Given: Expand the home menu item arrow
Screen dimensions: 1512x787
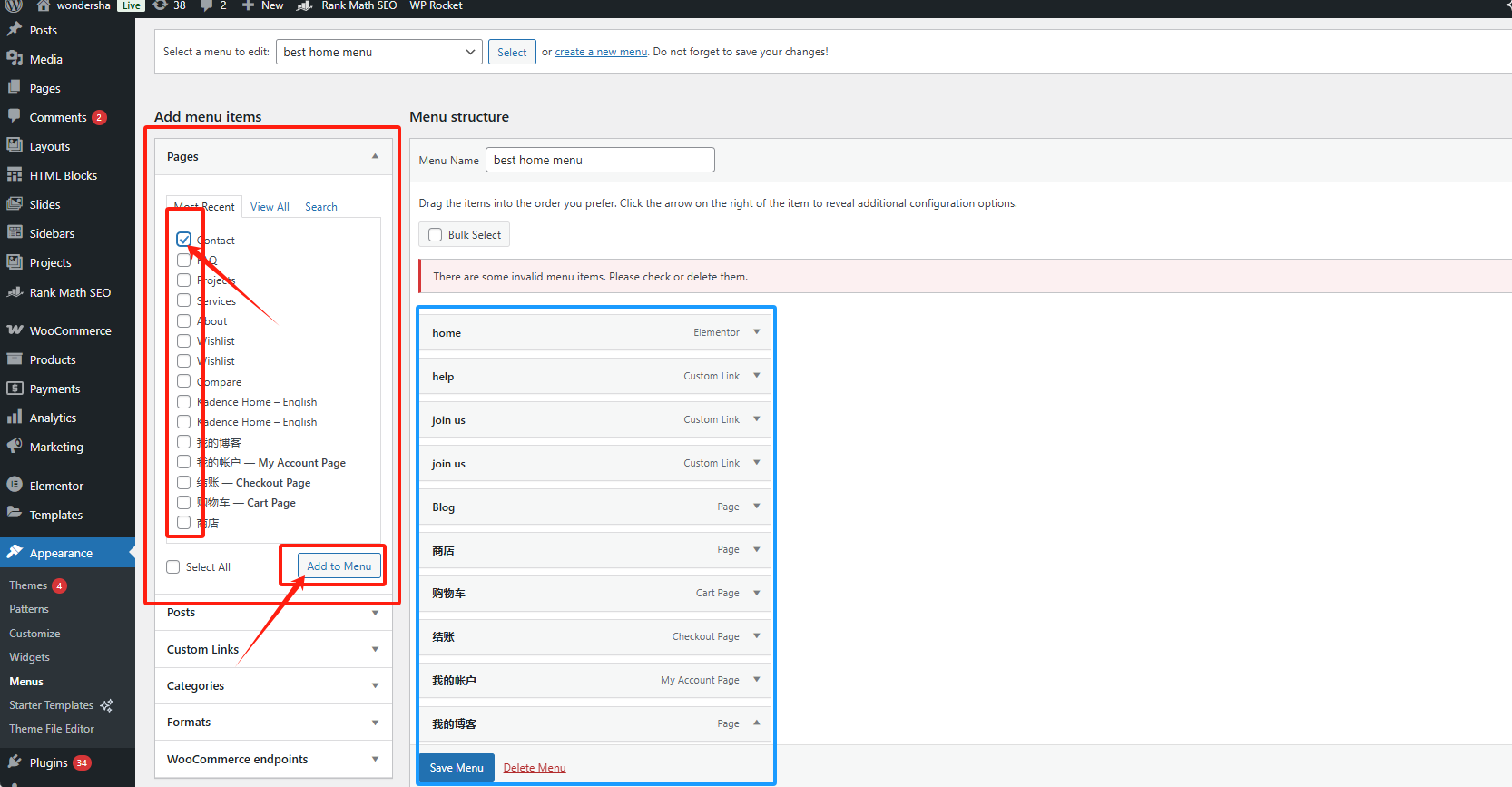Looking at the screenshot, I should coord(757,332).
